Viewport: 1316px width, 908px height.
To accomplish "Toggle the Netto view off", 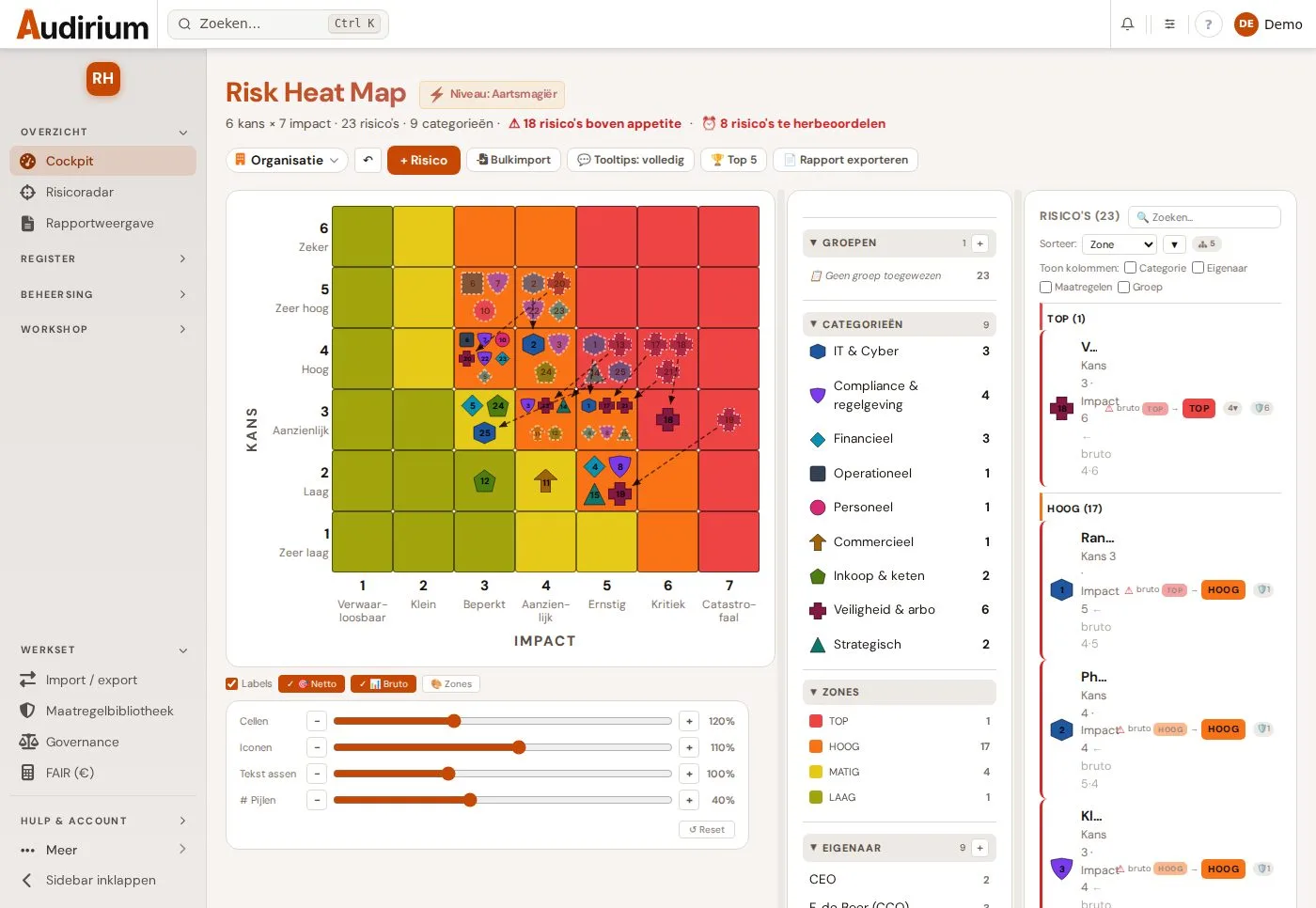I will point(311,684).
